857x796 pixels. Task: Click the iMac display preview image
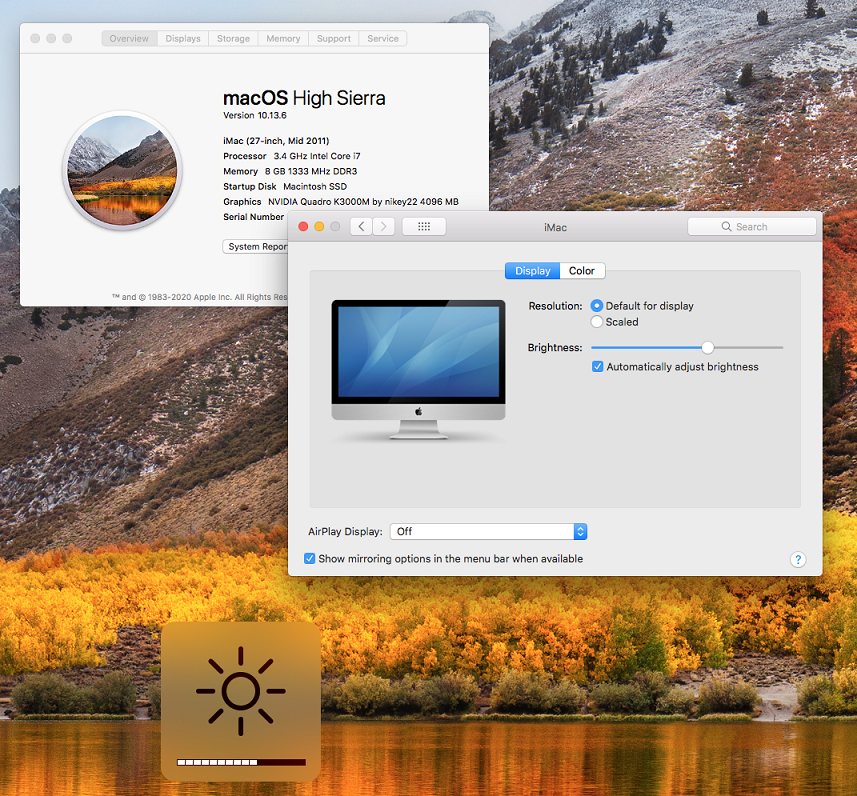[418, 370]
